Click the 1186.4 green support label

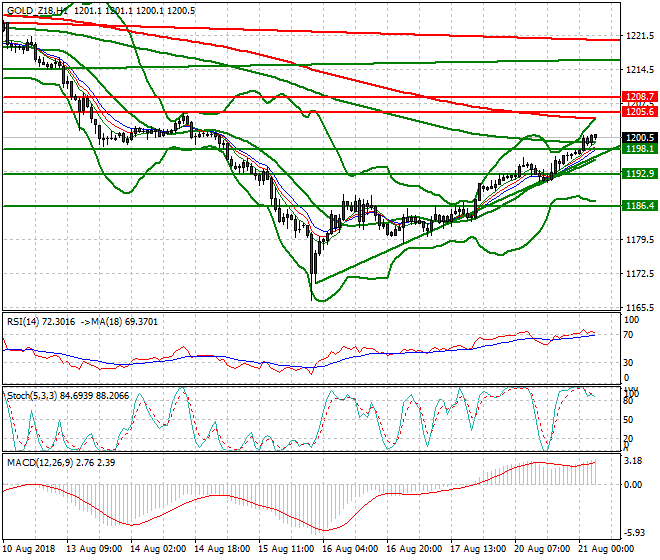pos(639,205)
